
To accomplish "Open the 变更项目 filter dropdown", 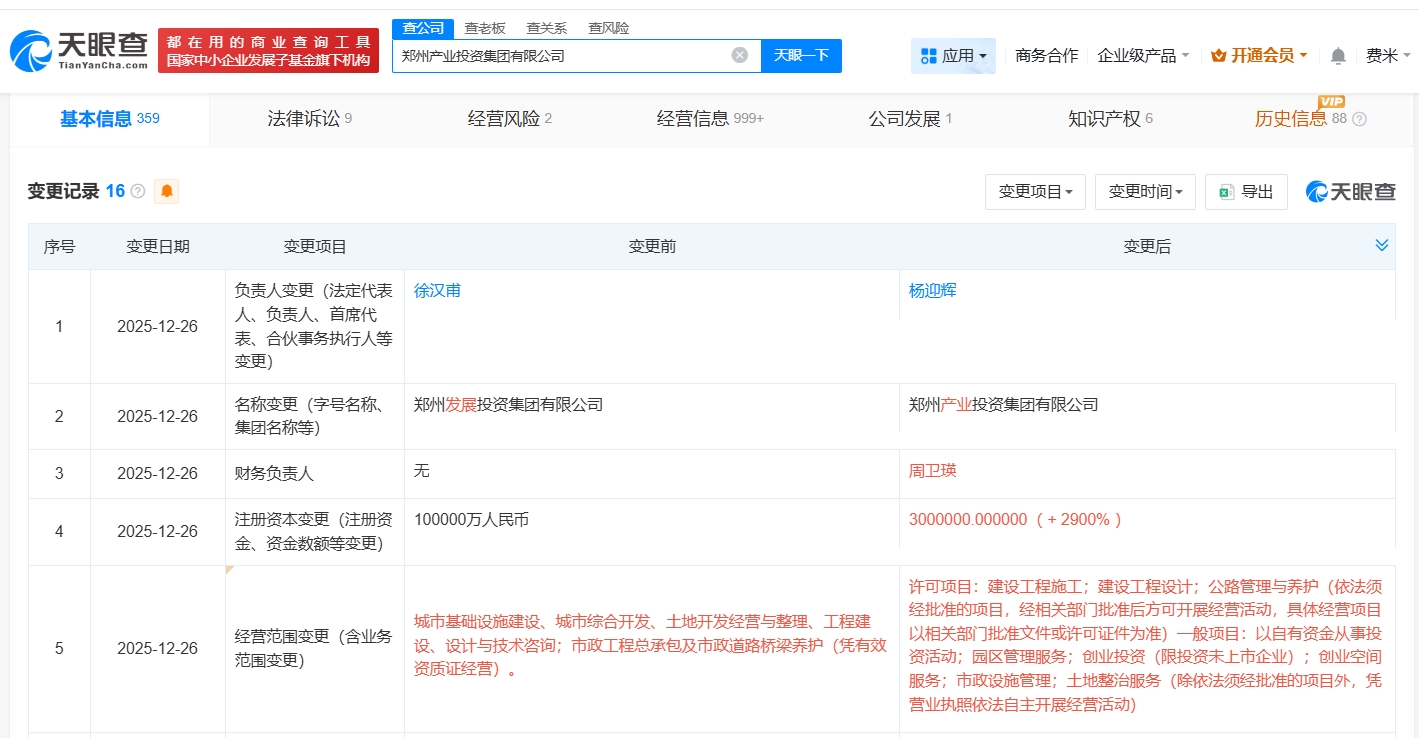I will pos(1035,192).
